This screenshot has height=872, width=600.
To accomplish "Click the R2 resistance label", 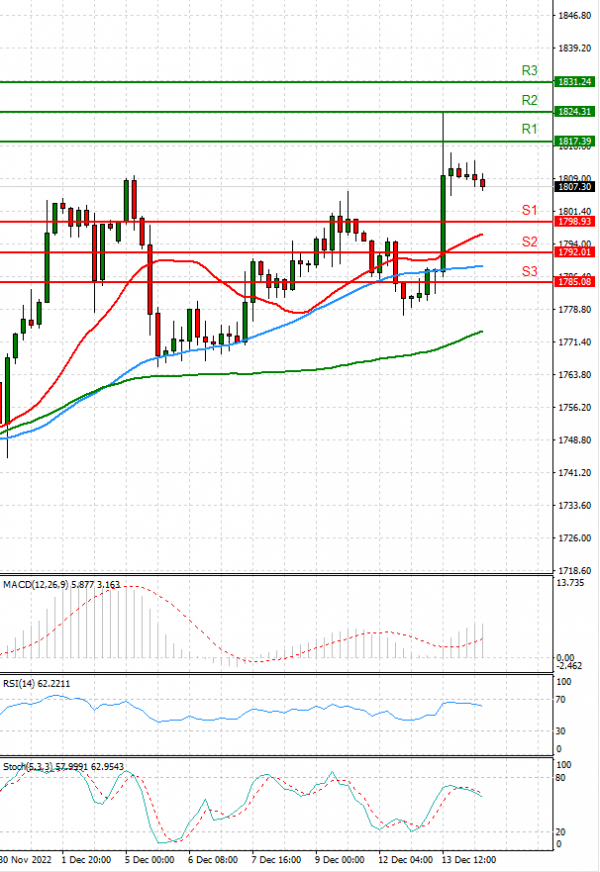I will (x=530, y=100).
